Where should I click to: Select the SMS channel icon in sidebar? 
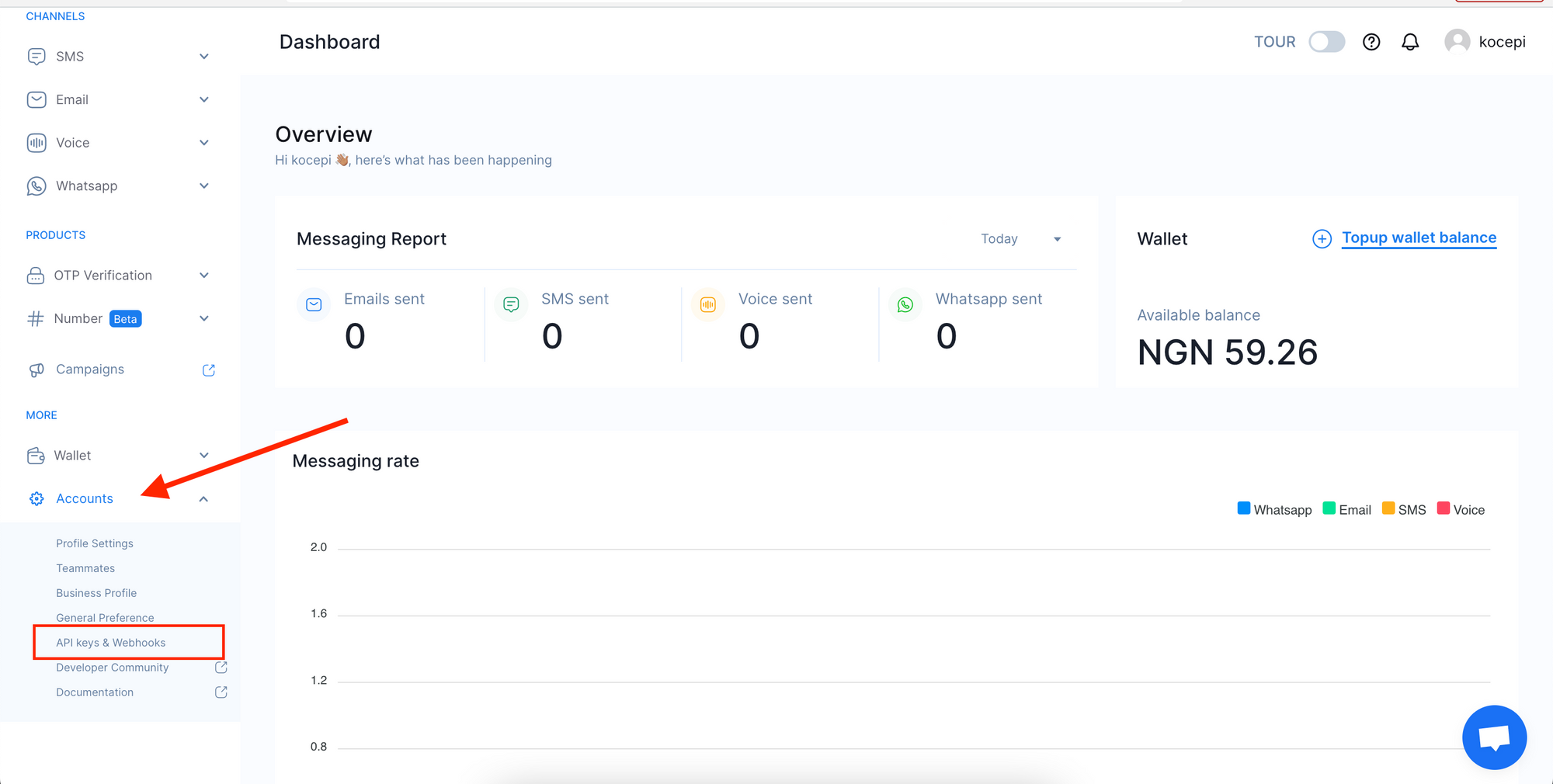point(36,56)
